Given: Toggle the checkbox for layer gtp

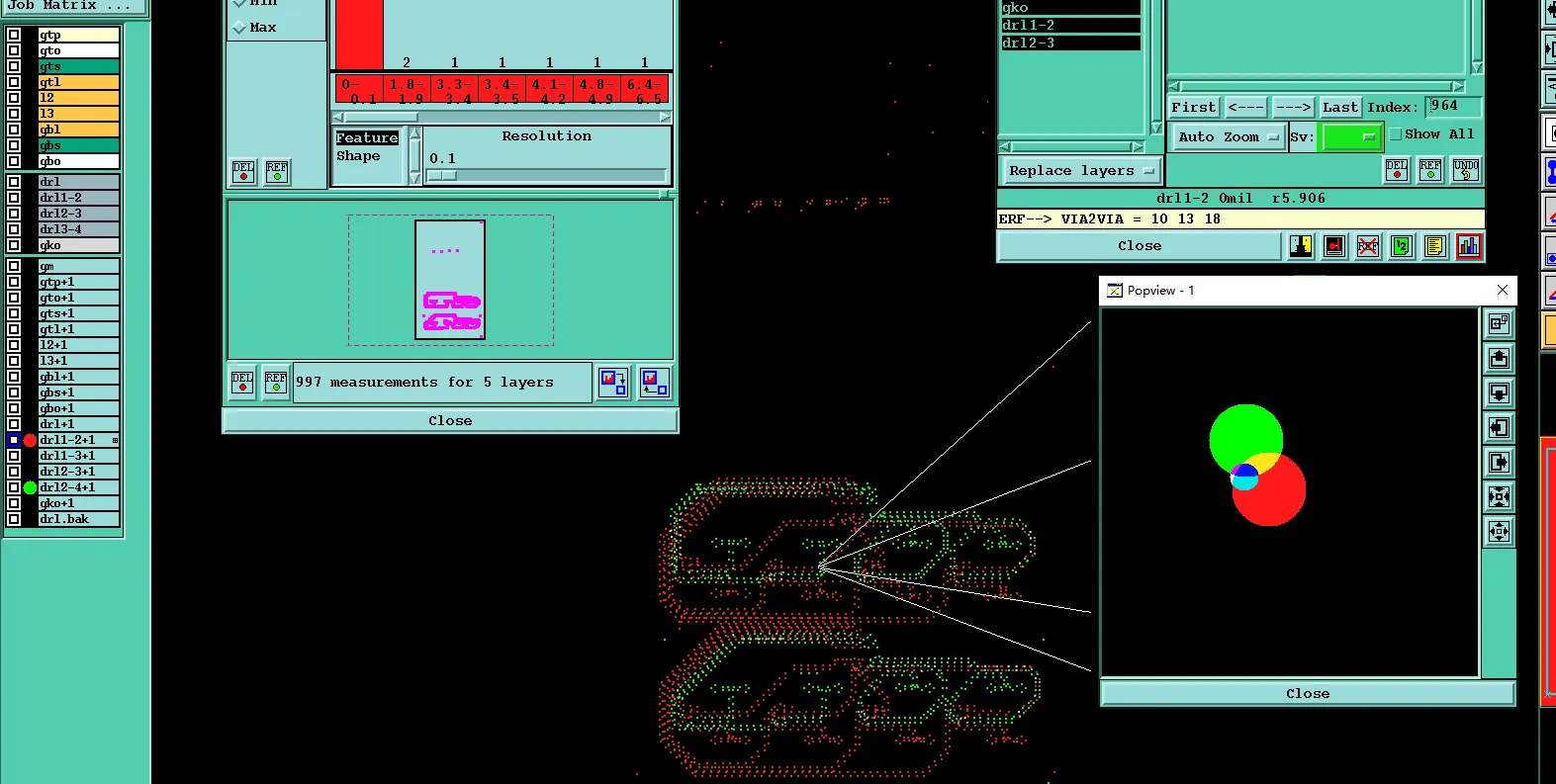Looking at the screenshot, I should click(x=14, y=35).
